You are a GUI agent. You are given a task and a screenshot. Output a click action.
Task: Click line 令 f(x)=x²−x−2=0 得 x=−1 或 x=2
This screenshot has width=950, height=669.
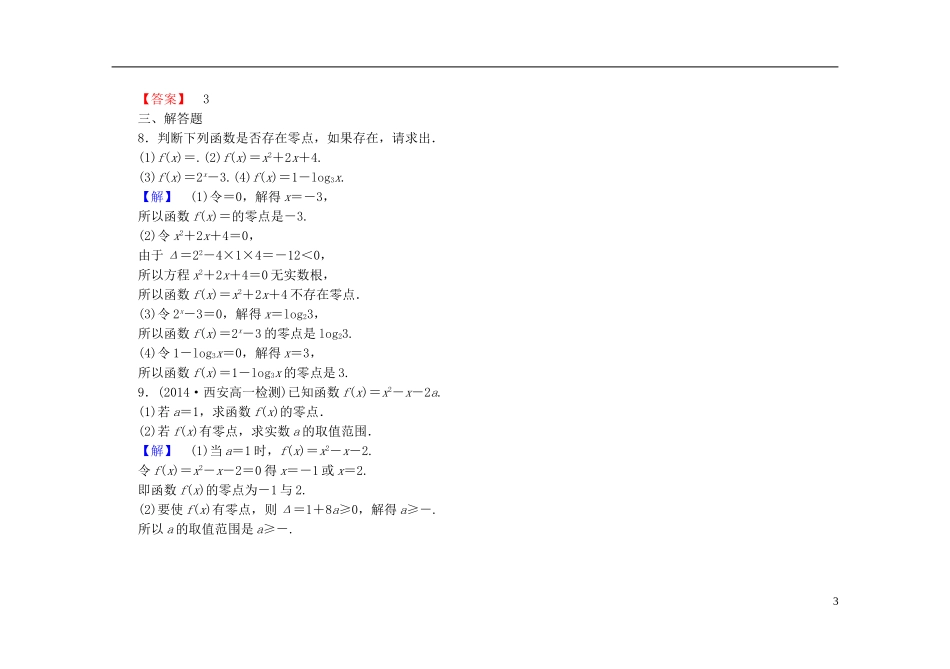coord(252,470)
